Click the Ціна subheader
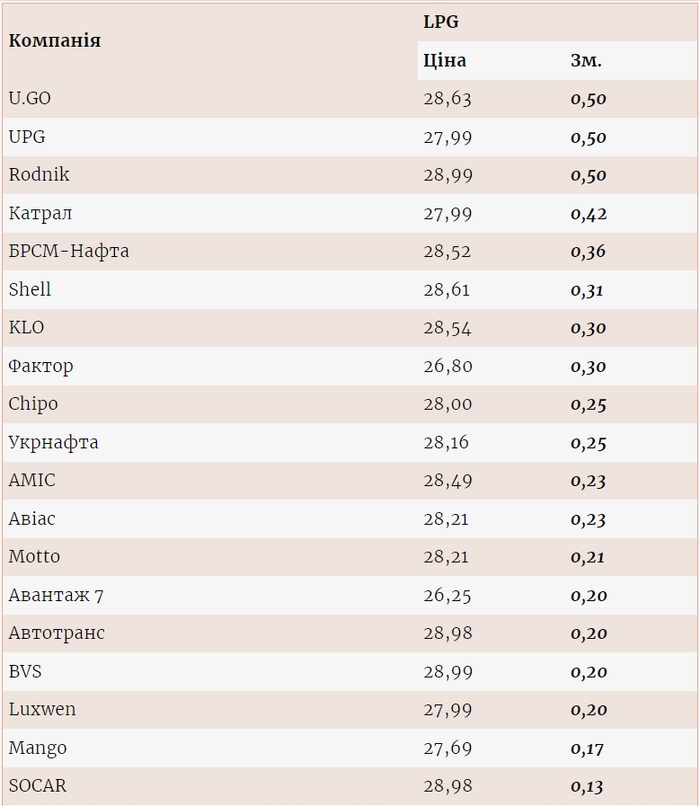 tap(445, 61)
